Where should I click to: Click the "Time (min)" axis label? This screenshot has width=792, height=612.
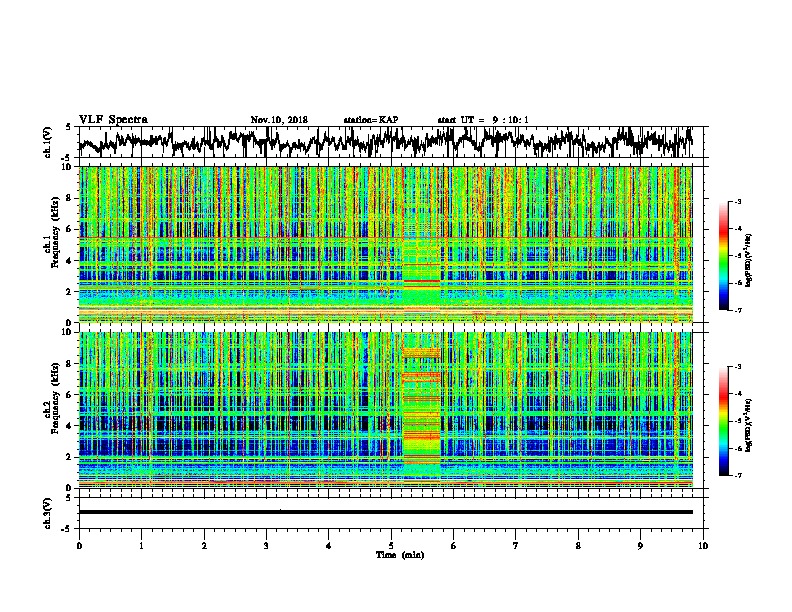pyautogui.click(x=400, y=555)
